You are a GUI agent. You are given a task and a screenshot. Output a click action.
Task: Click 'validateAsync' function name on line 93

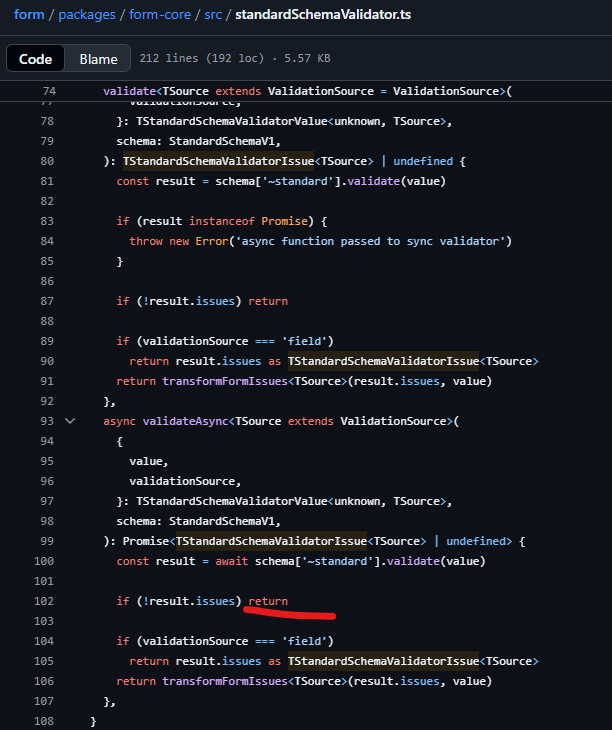coord(186,421)
